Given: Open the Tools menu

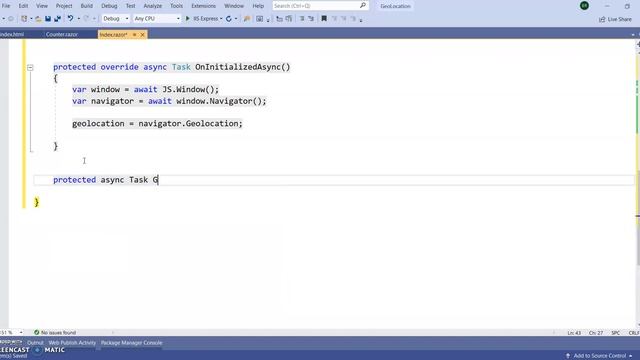Looking at the screenshot, I should (176, 6).
